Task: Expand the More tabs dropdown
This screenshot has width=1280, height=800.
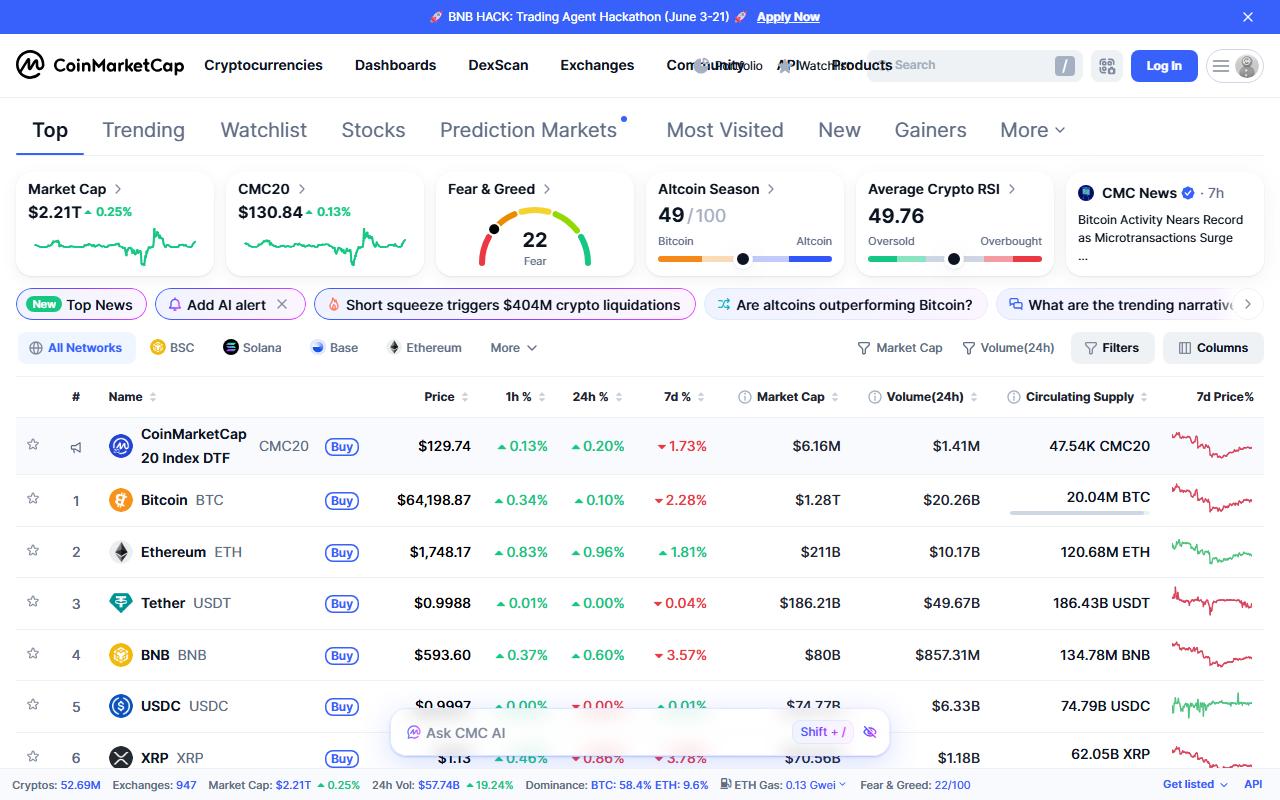Action: click(1033, 130)
